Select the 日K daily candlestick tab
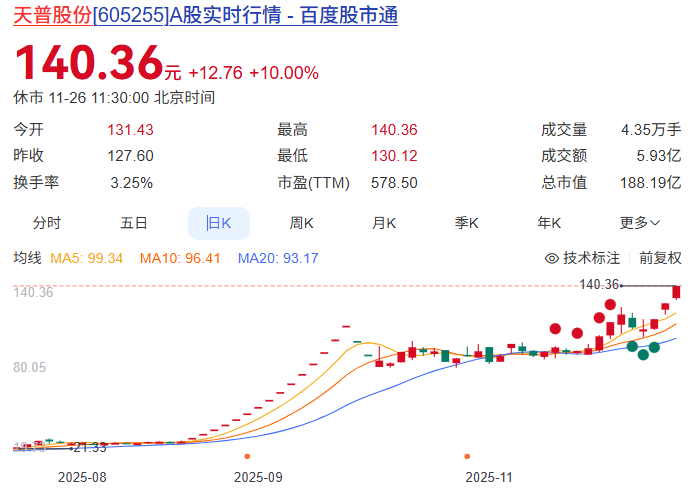Screen dimensions: 690x496 point(218,223)
